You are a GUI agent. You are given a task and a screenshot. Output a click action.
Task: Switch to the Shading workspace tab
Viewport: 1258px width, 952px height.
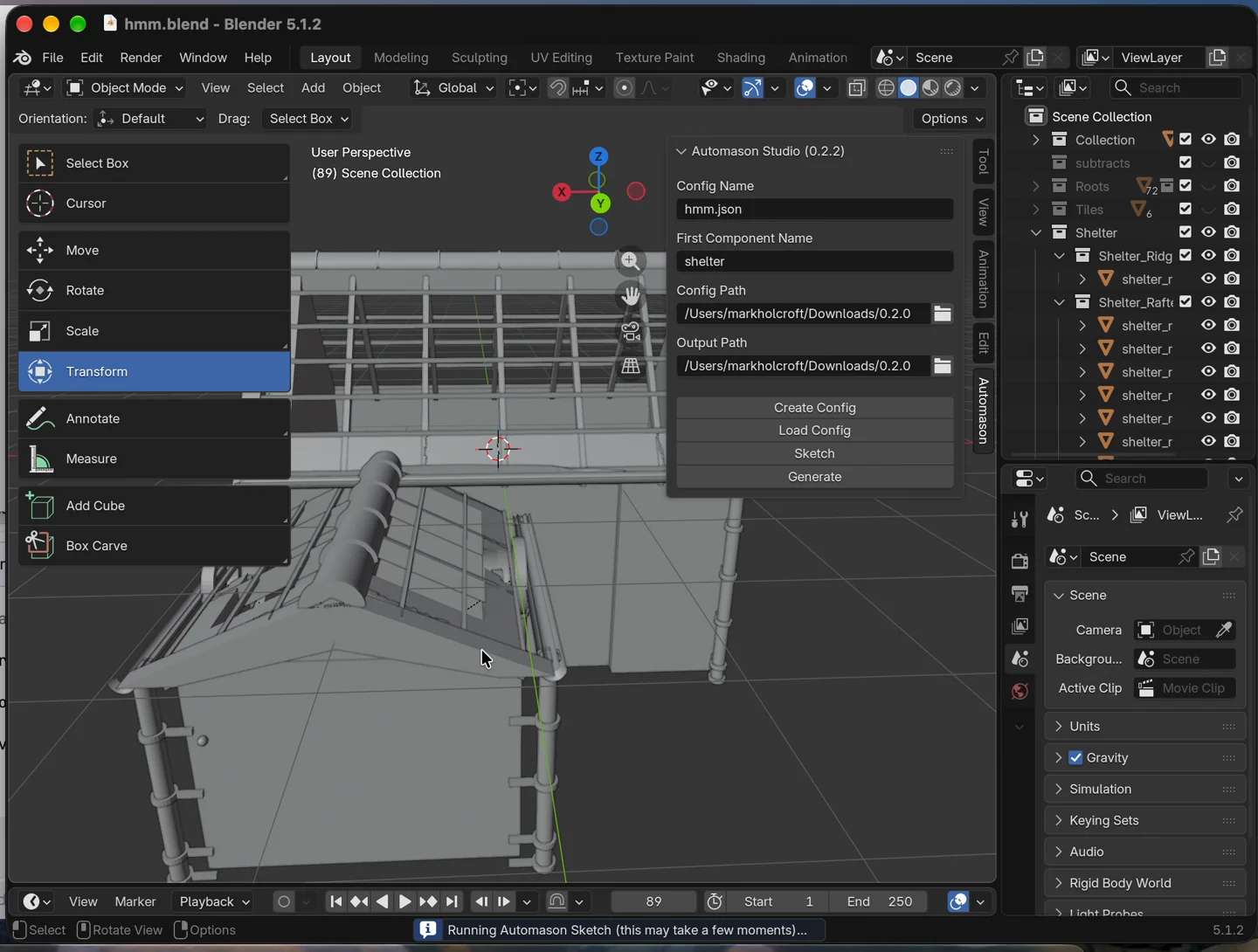point(741,58)
